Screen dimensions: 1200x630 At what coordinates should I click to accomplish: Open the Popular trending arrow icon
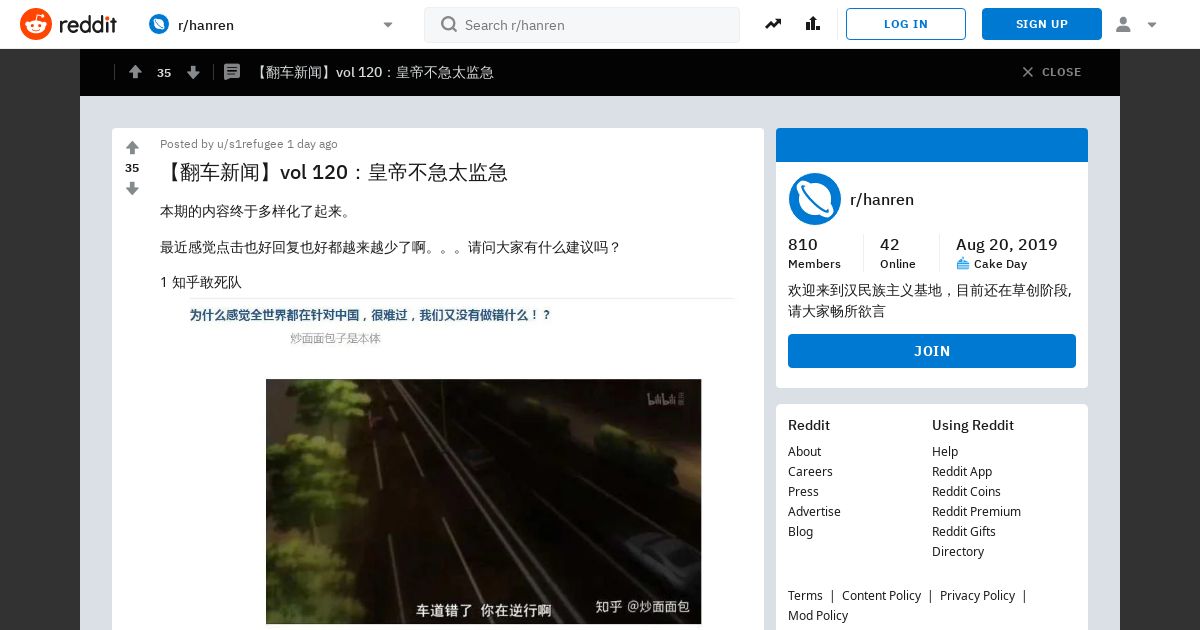773,24
